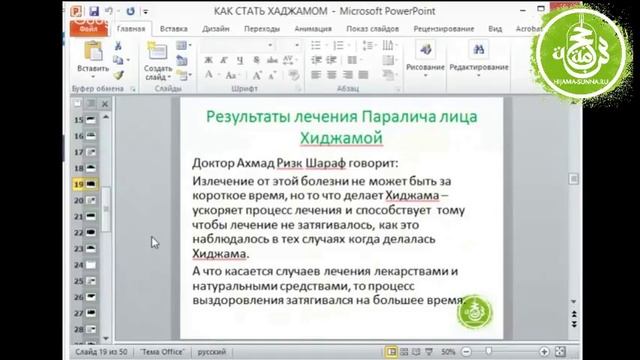This screenshot has height=360, width=640.
Task: Switch to Outline tab in thumbnails pane
Action: (x=91, y=104)
